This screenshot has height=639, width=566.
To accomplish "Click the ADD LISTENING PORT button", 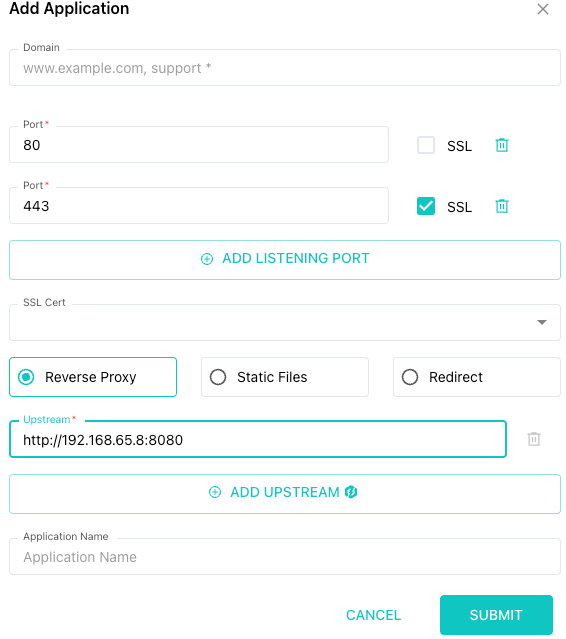I will (285, 260).
